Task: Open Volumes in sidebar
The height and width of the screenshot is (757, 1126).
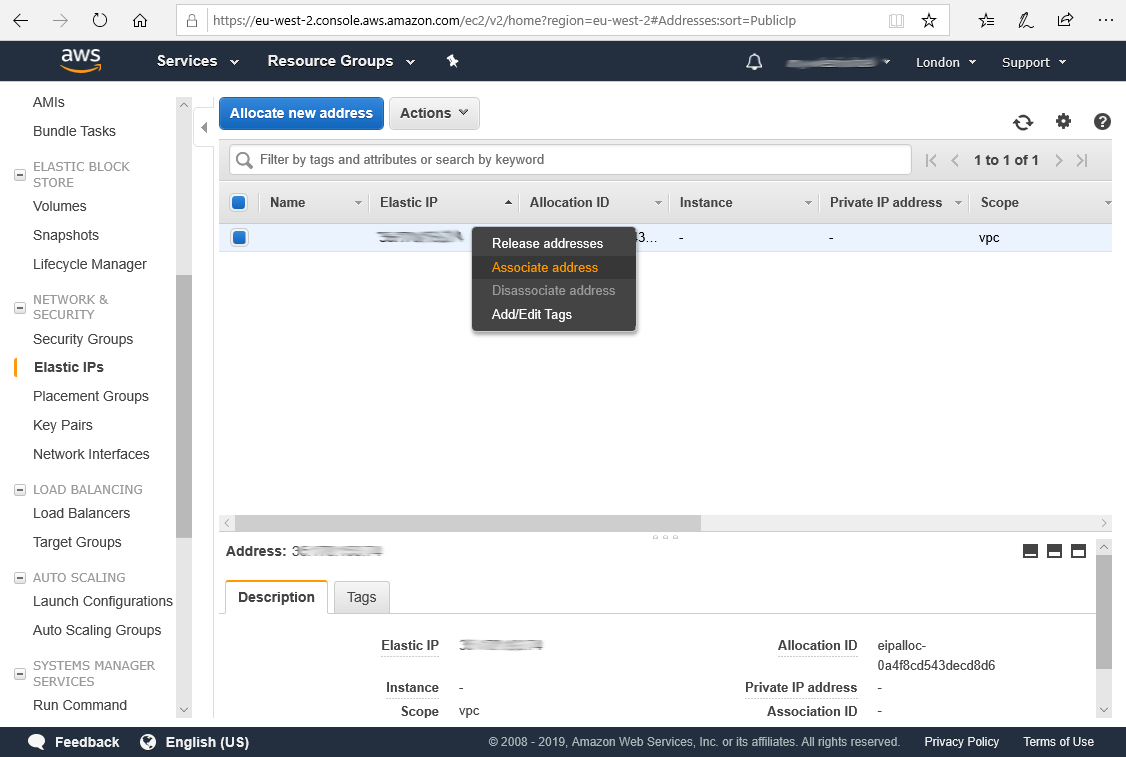Action: click(60, 206)
